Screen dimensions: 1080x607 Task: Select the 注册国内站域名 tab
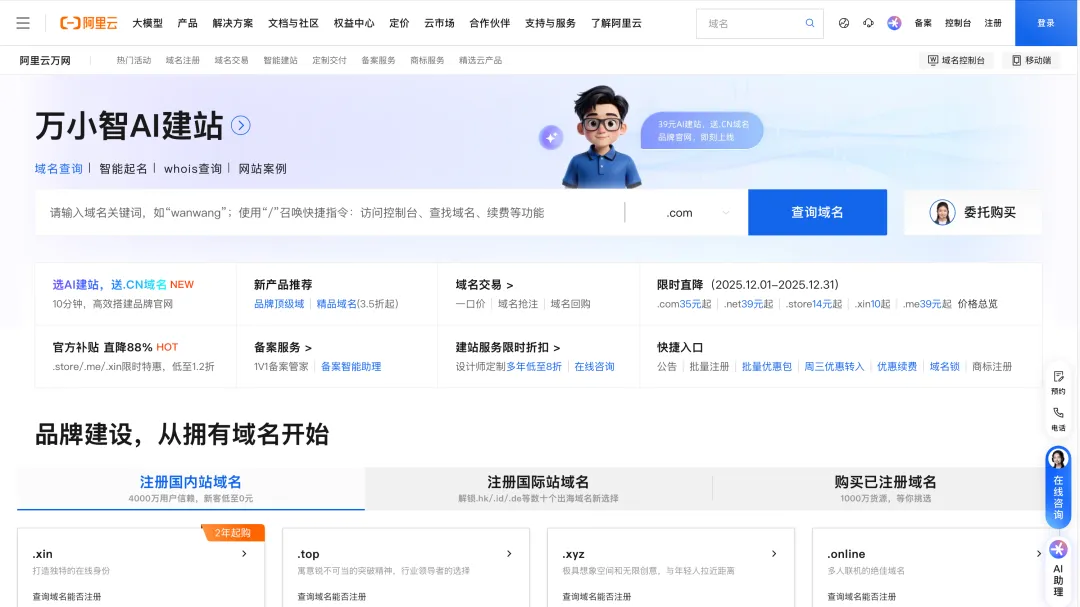click(x=191, y=488)
